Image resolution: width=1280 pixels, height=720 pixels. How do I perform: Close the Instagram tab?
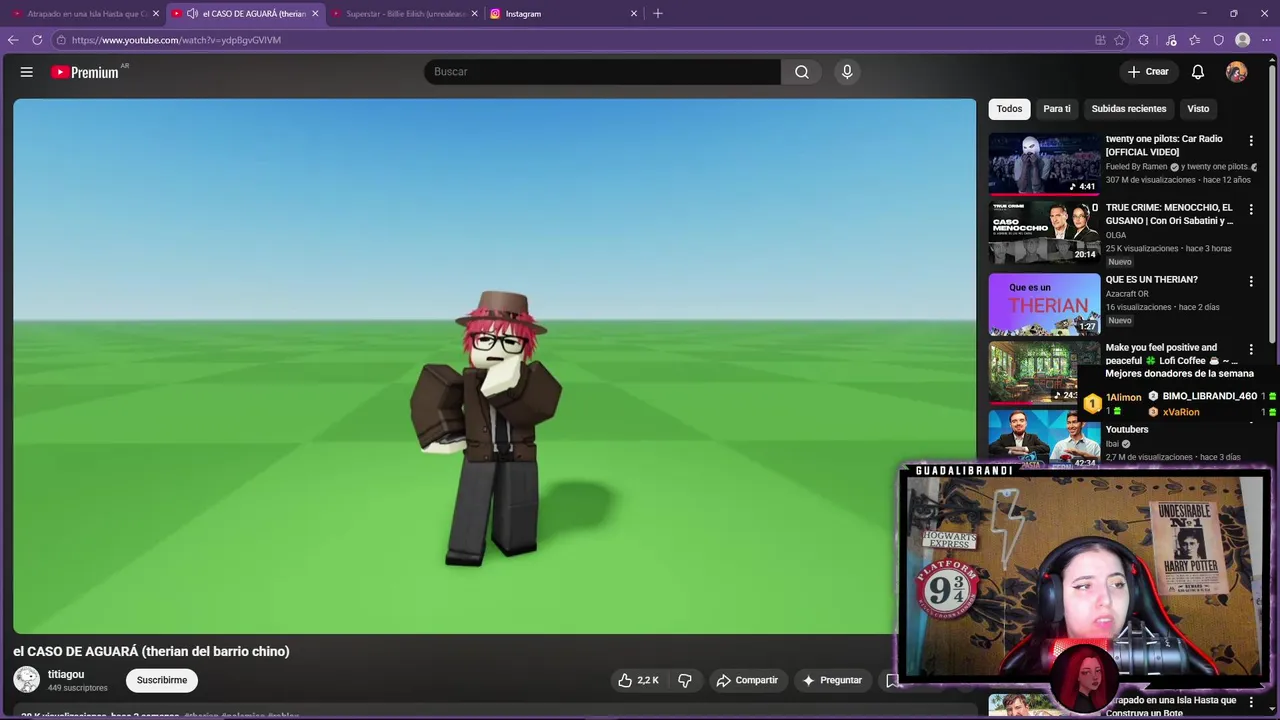click(634, 14)
